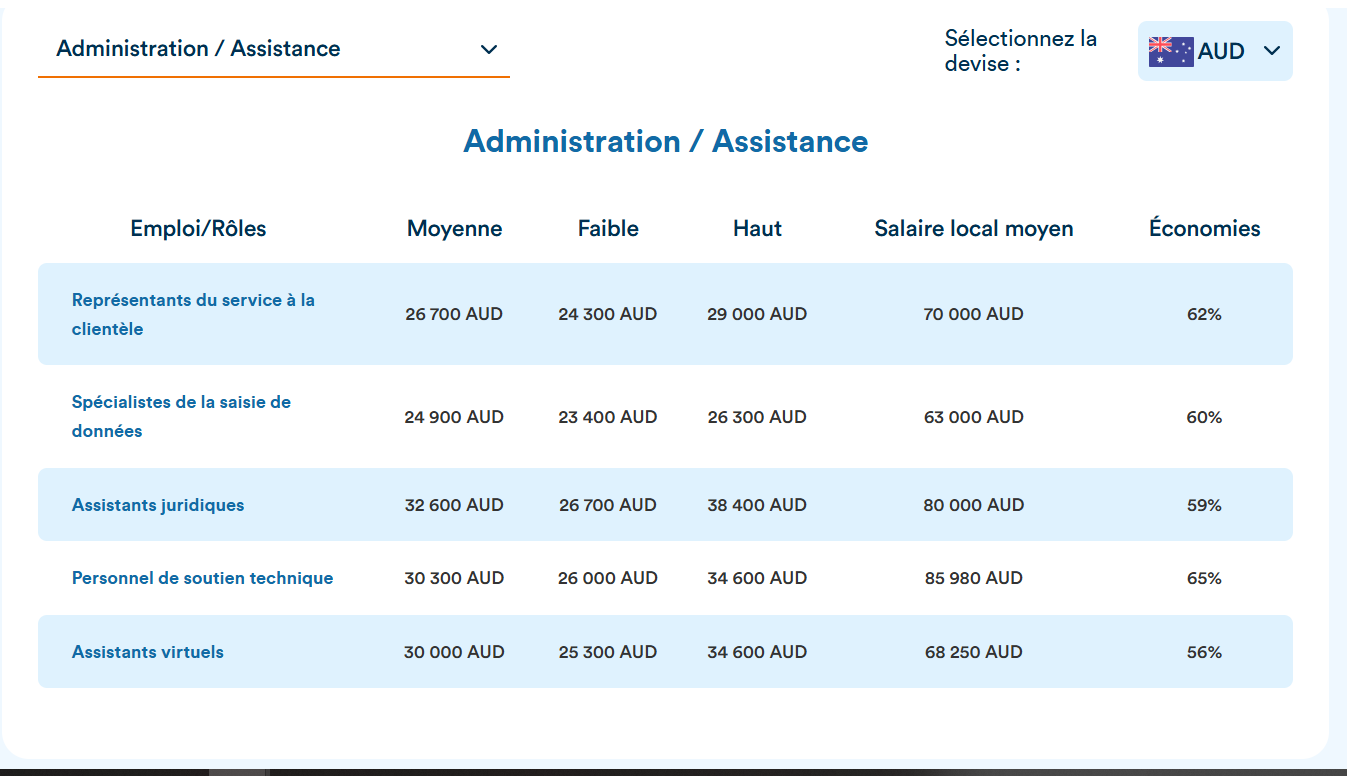Click the blue Administration / Assistance table title
1347x776 pixels.
665,141
